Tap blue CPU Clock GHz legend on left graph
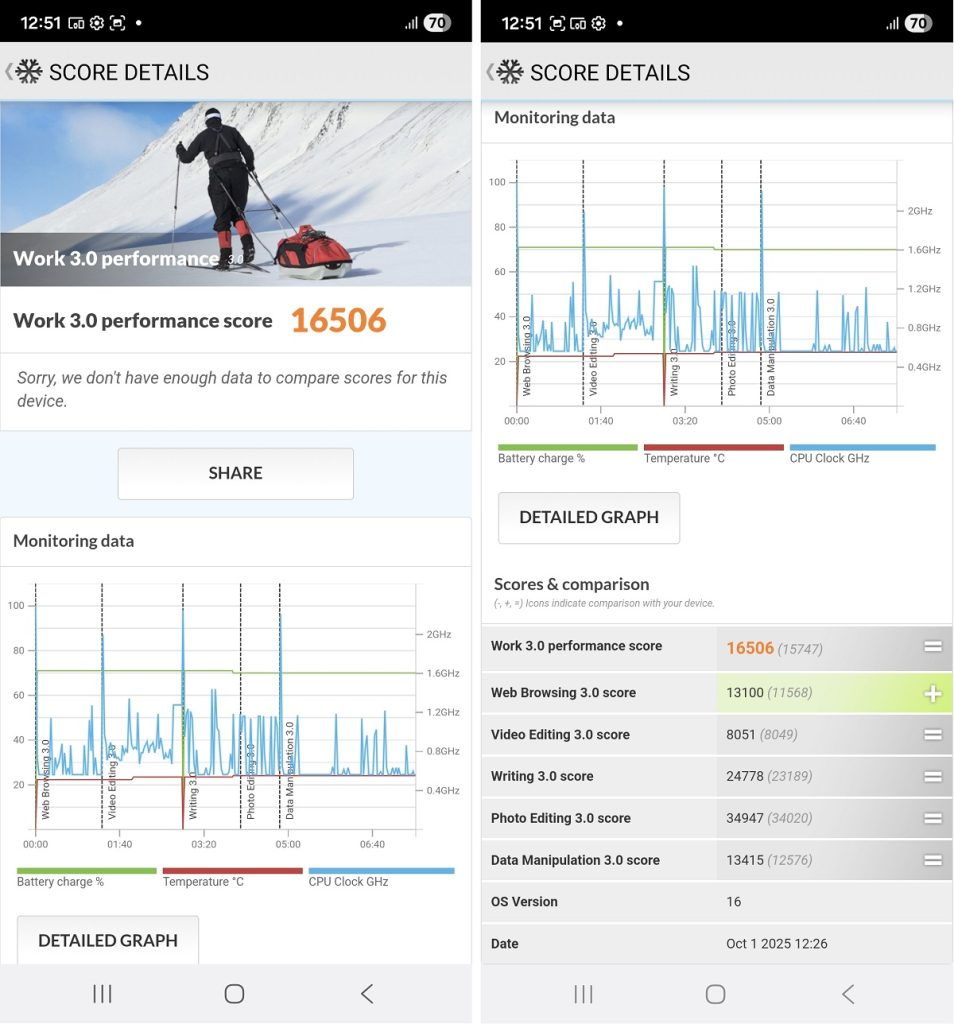The width and height of the screenshot is (954, 1024). pos(380,871)
